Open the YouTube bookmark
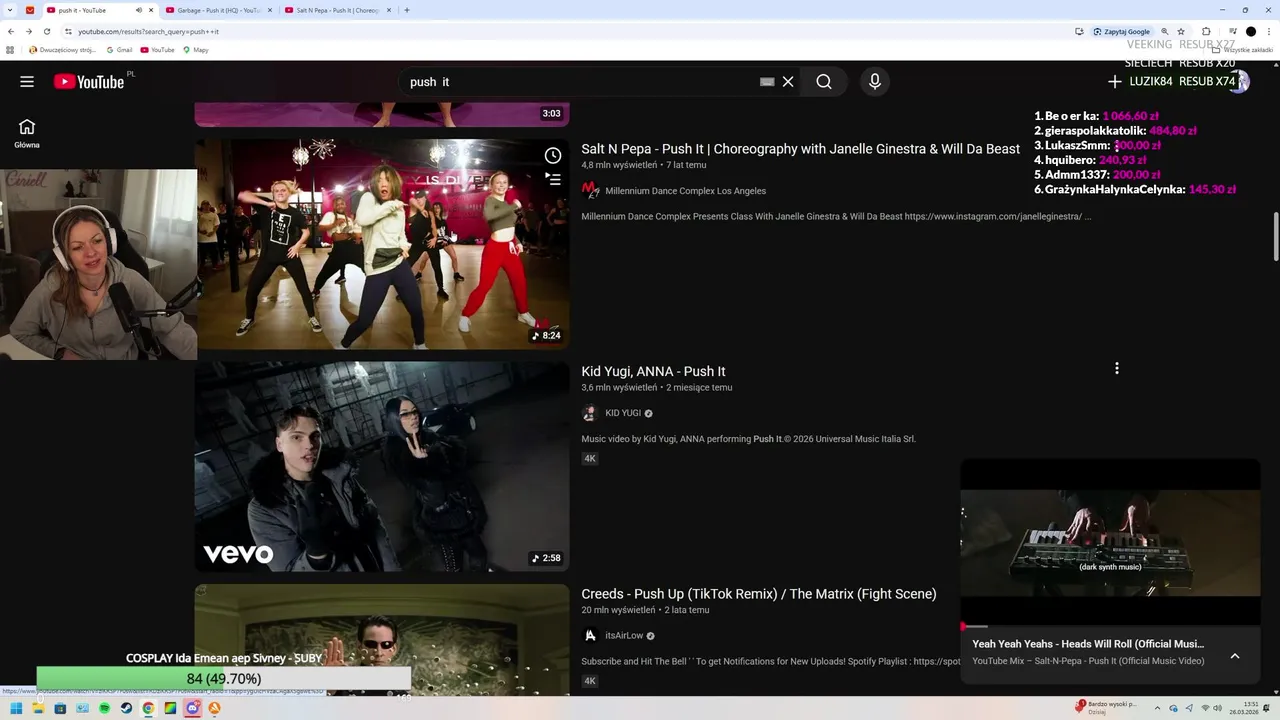This screenshot has height=720, width=1280. click(158, 49)
